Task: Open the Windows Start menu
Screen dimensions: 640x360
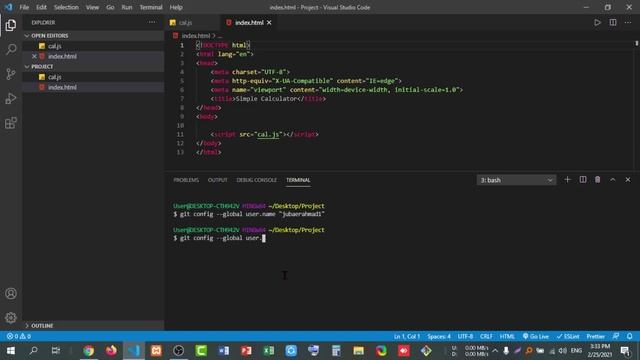Action: tap(11, 351)
